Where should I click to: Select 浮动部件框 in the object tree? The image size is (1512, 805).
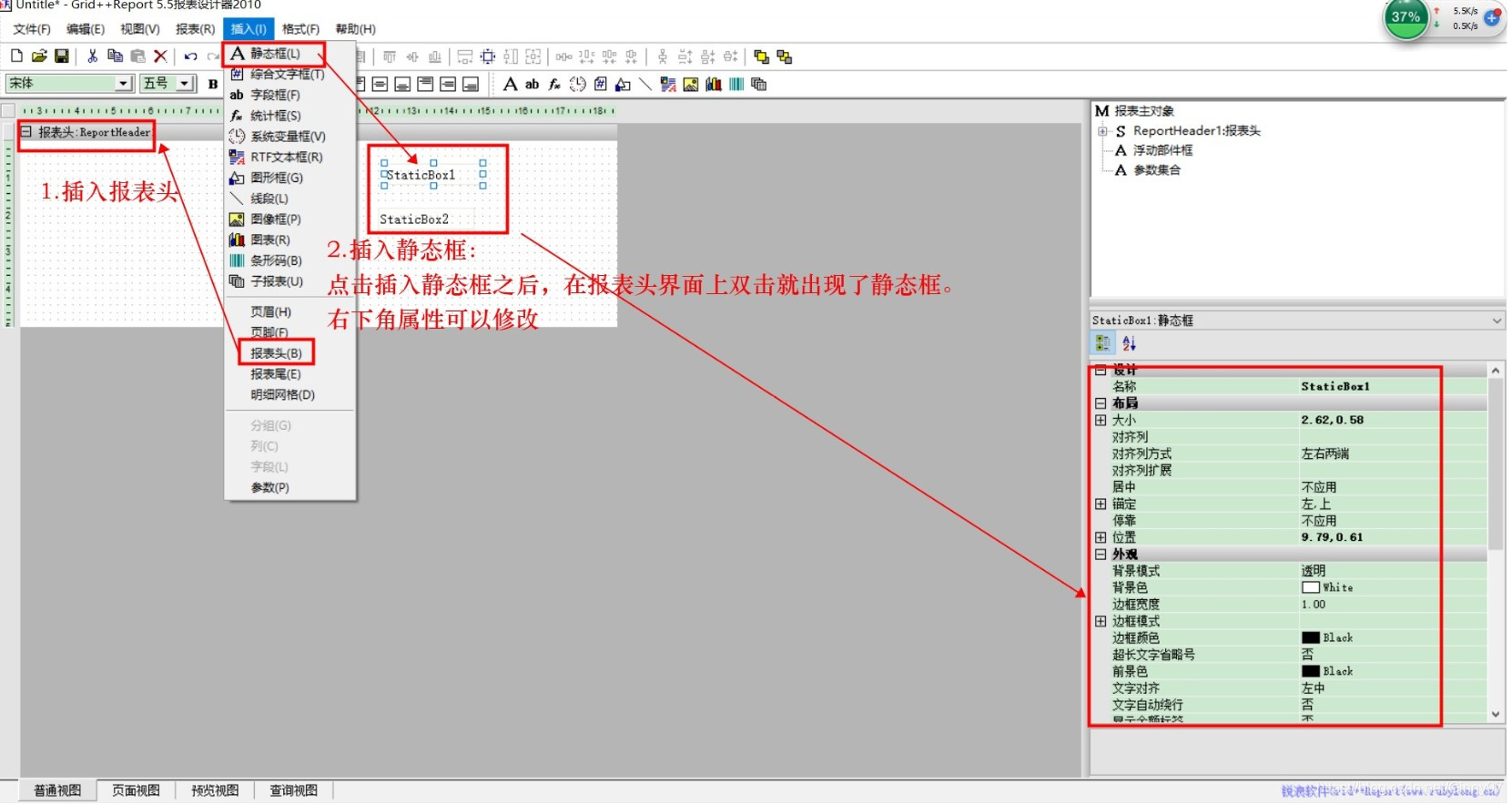pyautogui.click(x=1163, y=151)
